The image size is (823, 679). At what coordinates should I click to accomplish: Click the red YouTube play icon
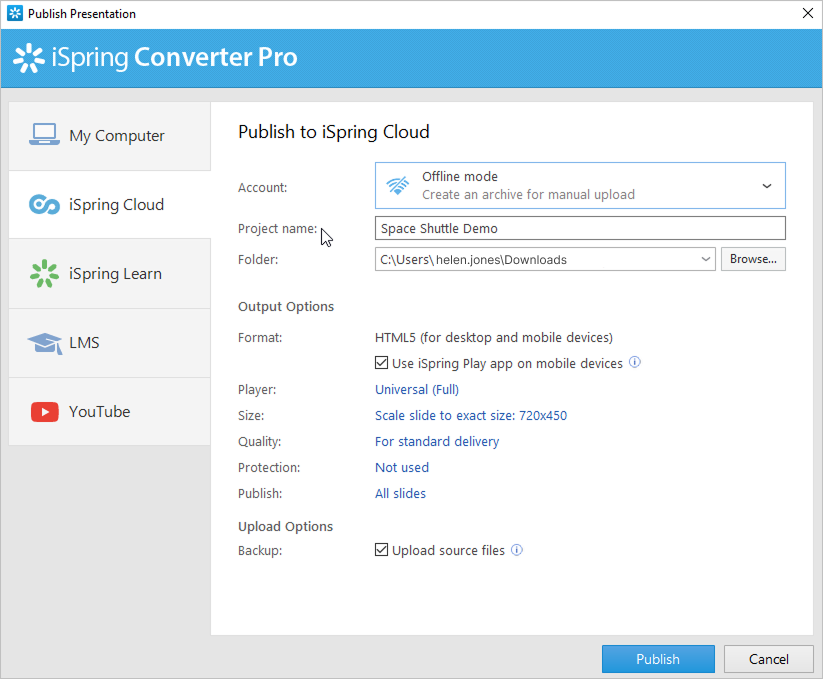[44, 412]
